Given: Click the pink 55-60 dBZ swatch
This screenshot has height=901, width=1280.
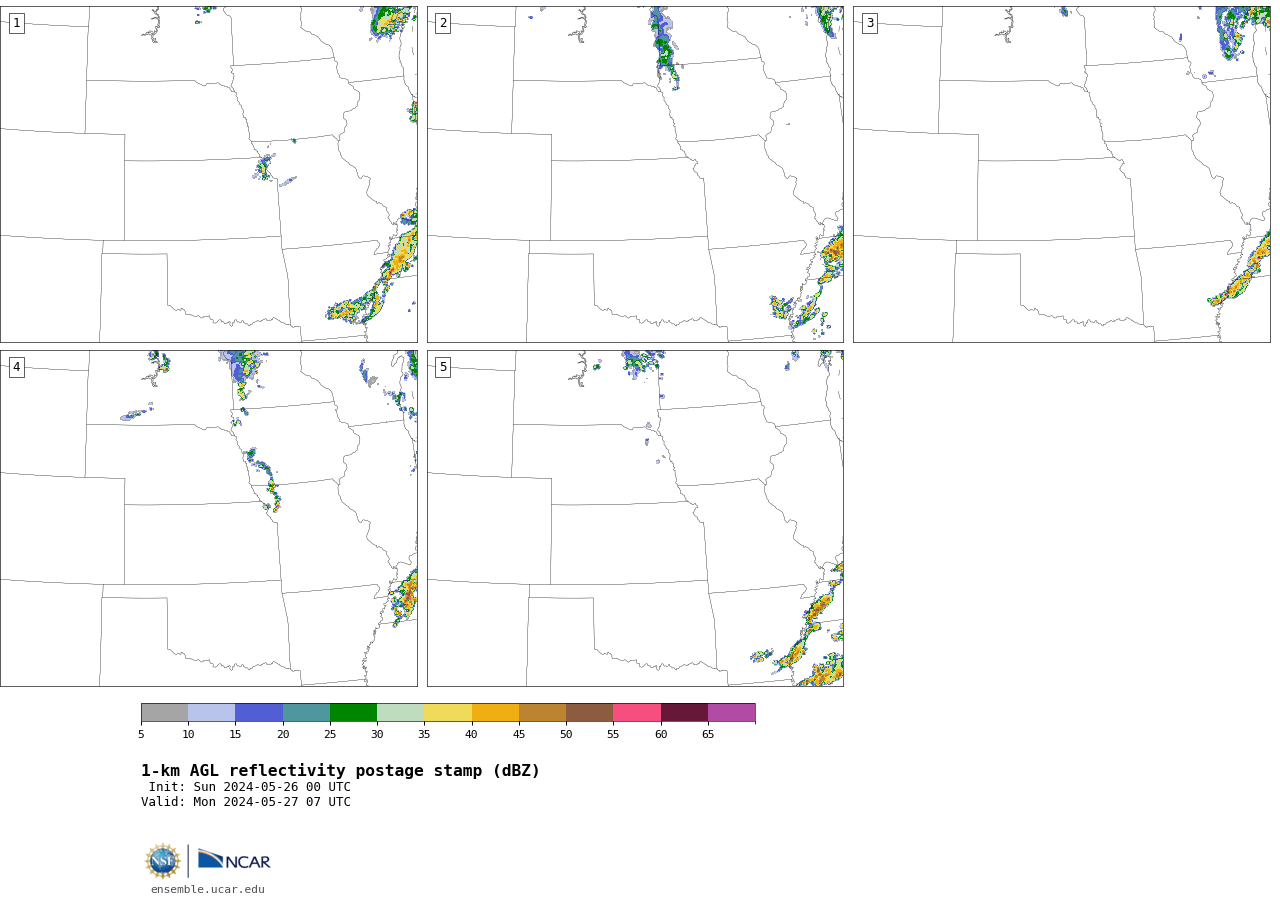Looking at the screenshot, I should [637, 713].
